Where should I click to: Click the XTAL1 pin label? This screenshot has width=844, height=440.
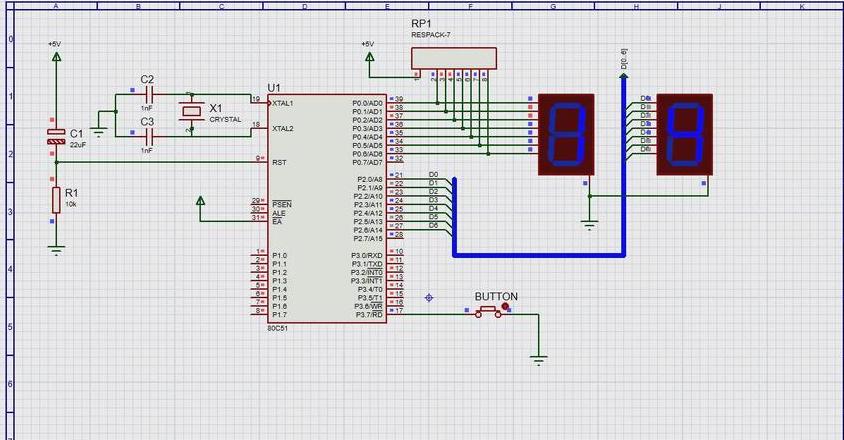pos(283,103)
